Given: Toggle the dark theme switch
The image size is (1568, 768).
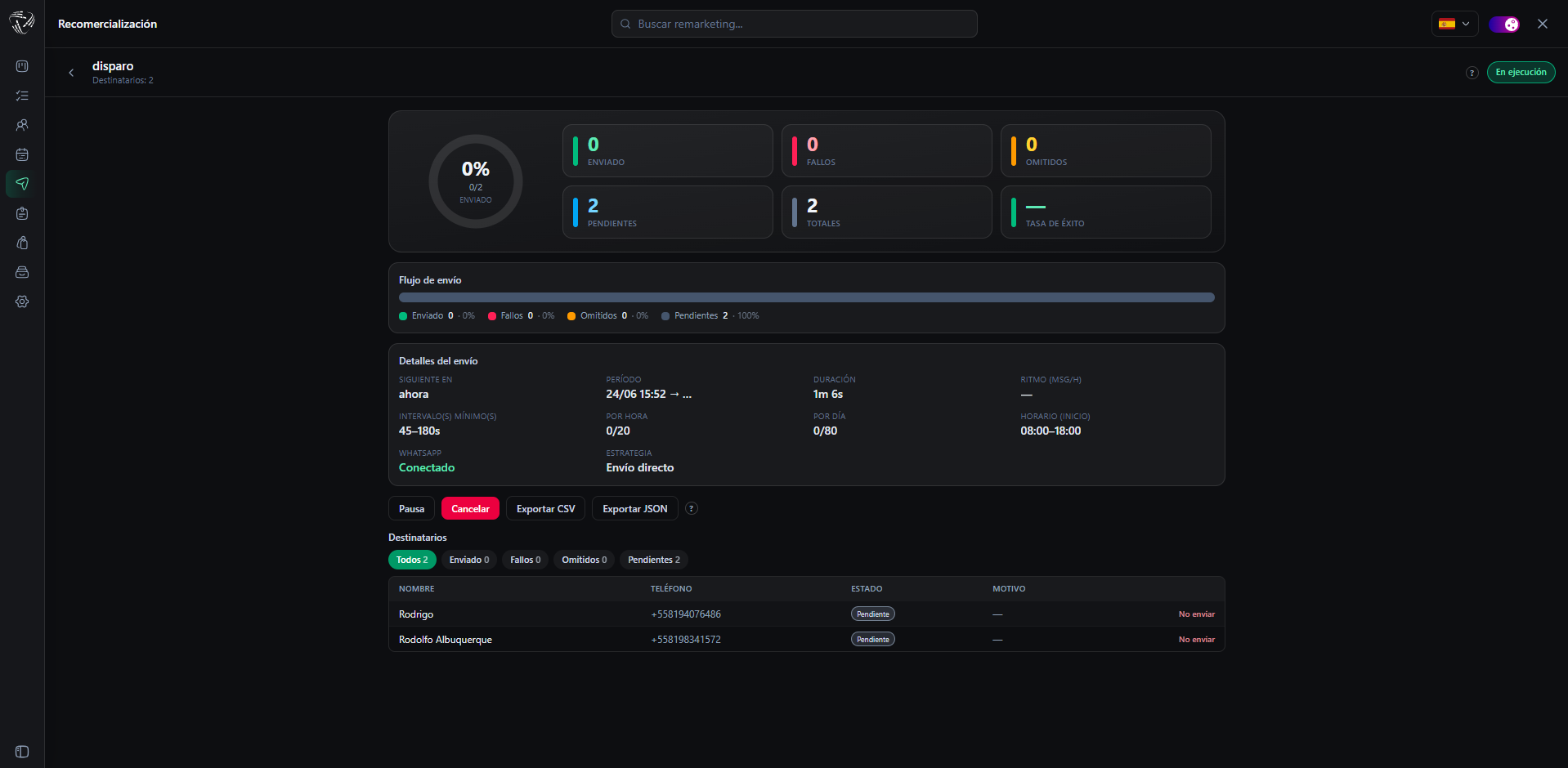Looking at the screenshot, I should [x=1503, y=24].
